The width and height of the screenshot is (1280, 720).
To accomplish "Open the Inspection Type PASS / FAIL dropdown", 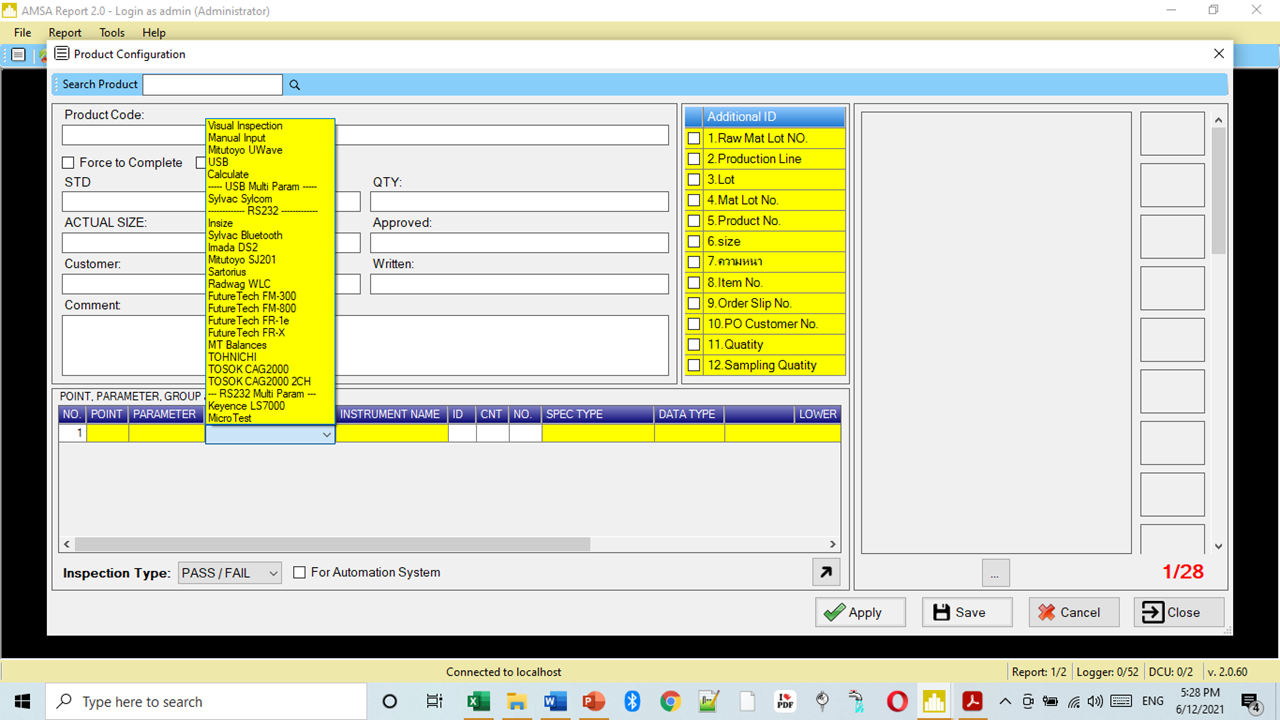I will [x=230, y=573].
